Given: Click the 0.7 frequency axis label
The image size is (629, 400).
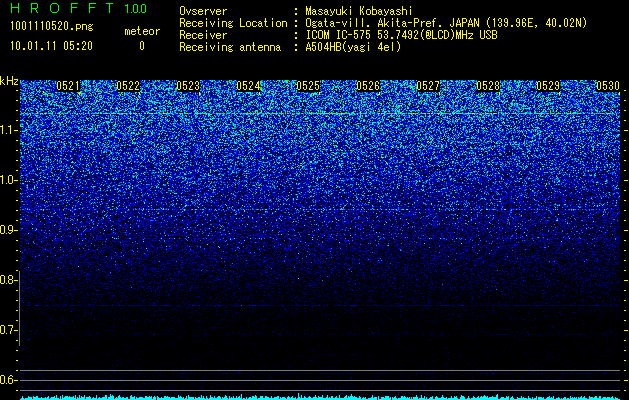Looking at the screenshot, I should (6, 330).
